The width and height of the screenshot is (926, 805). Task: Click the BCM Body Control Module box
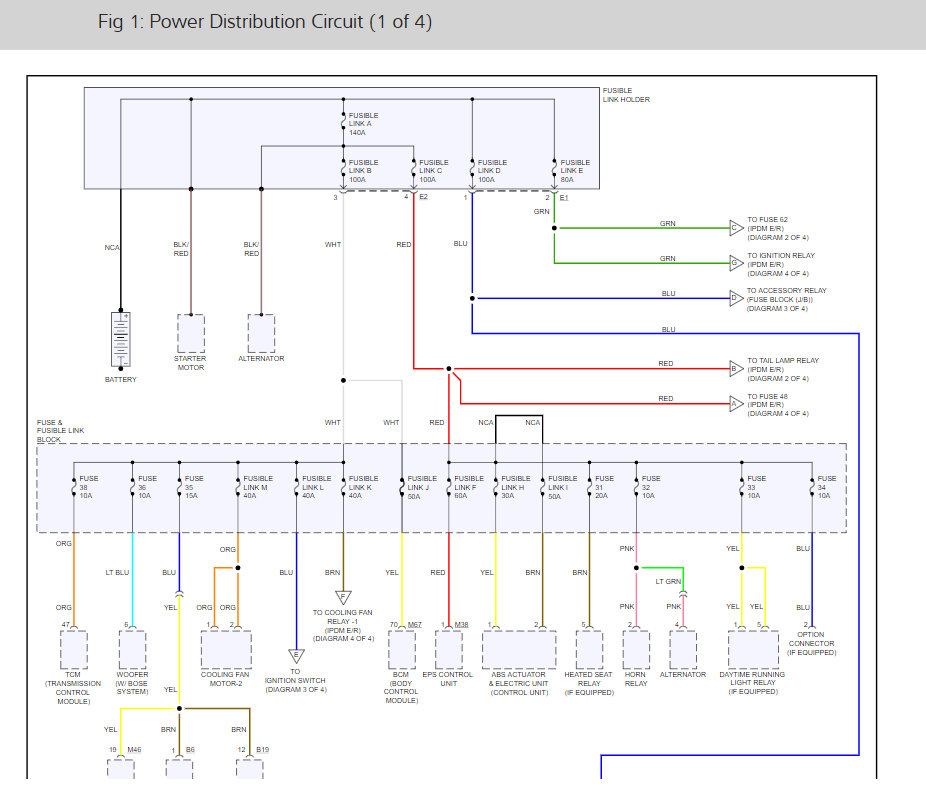point(402,650)
